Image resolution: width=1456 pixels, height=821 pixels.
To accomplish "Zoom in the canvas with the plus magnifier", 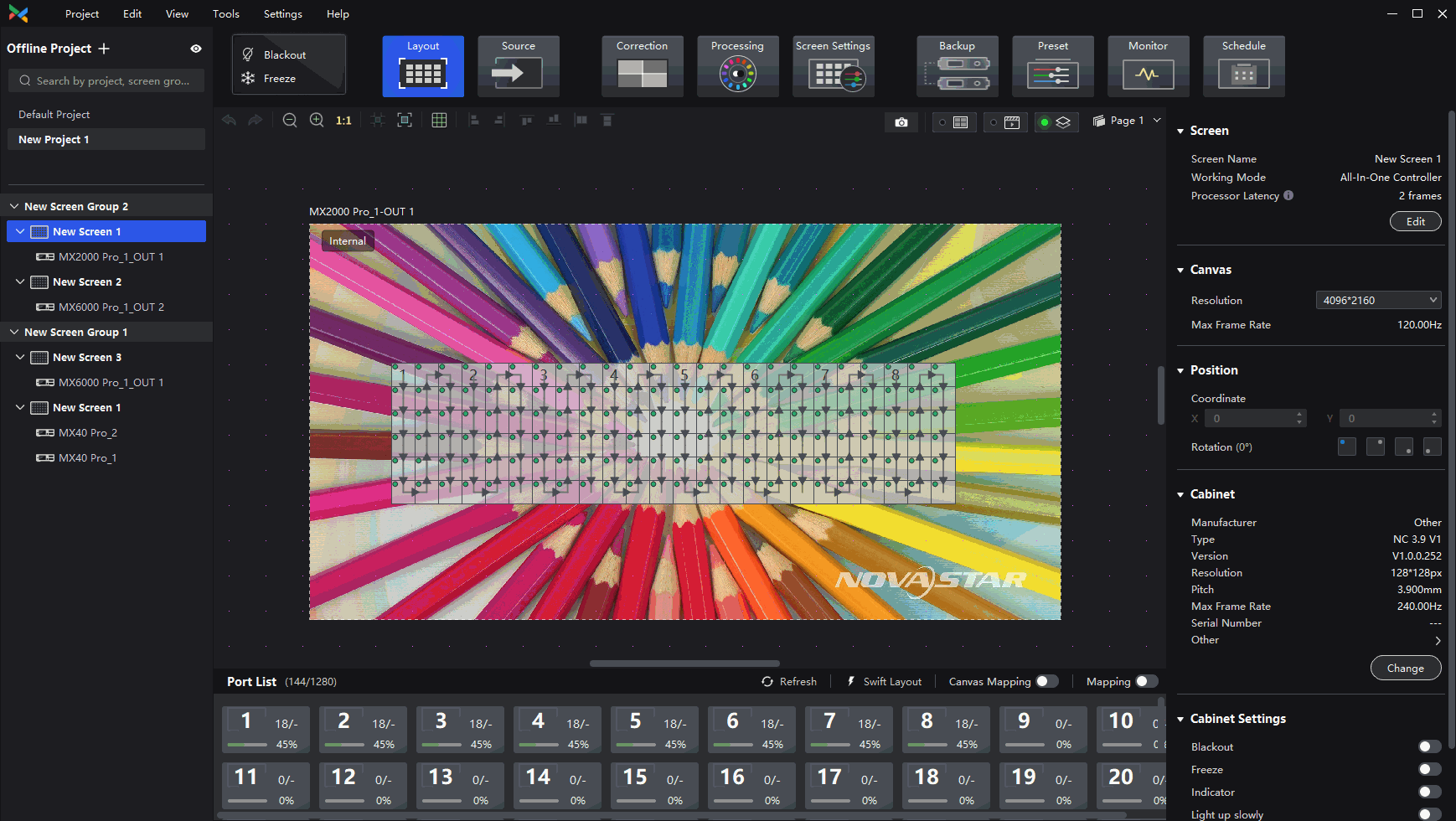I will pyautogui.click(x=317, y=121).
